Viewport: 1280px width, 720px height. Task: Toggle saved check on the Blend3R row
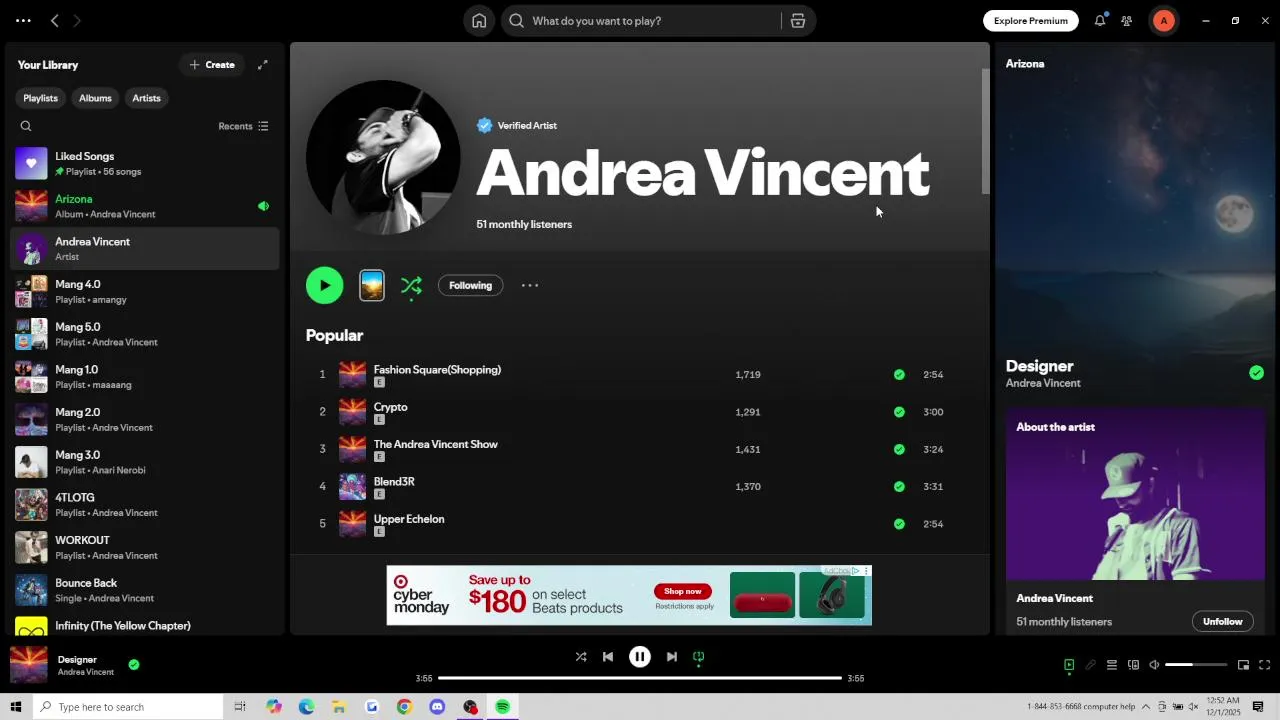[899, 487]
